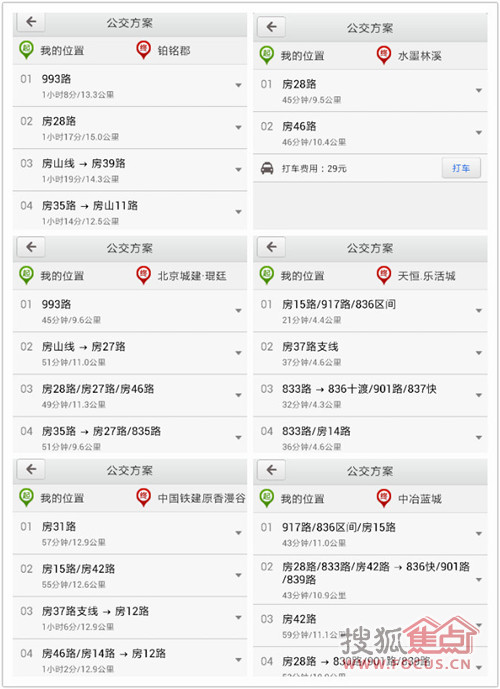Screen dimensions: 500x689
Task: Tap back arrow in 水墨林溪 route panel
Action: click(x=271, y=27)
